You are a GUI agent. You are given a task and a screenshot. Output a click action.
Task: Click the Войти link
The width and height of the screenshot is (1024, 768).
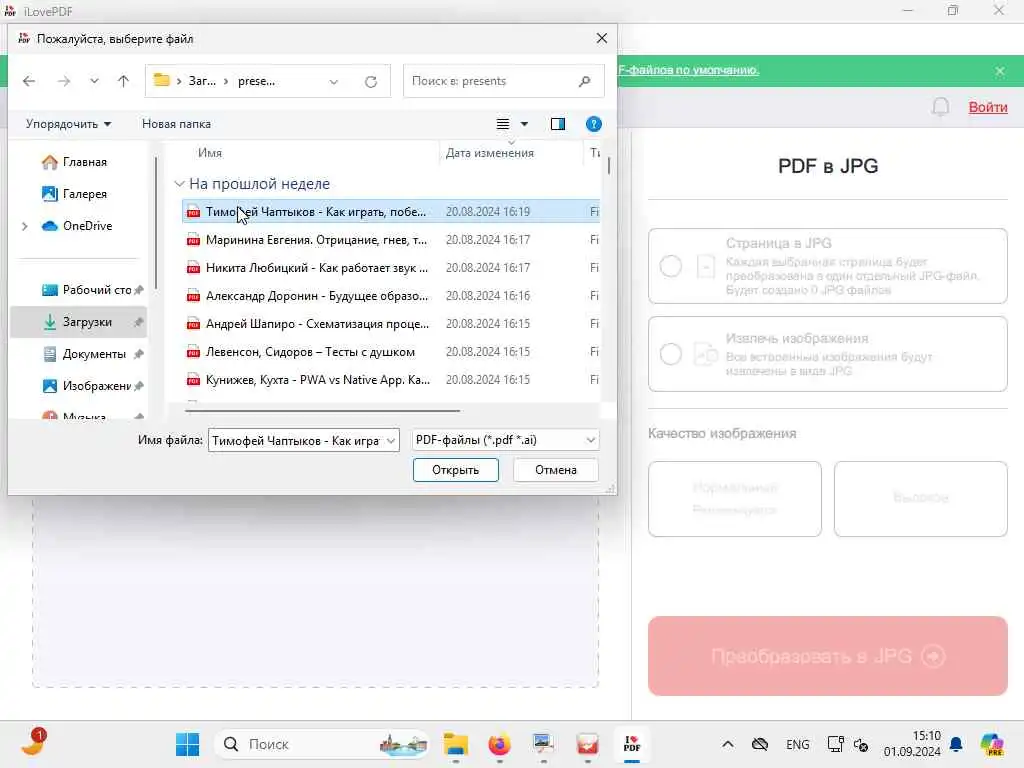tap(987, 107)
